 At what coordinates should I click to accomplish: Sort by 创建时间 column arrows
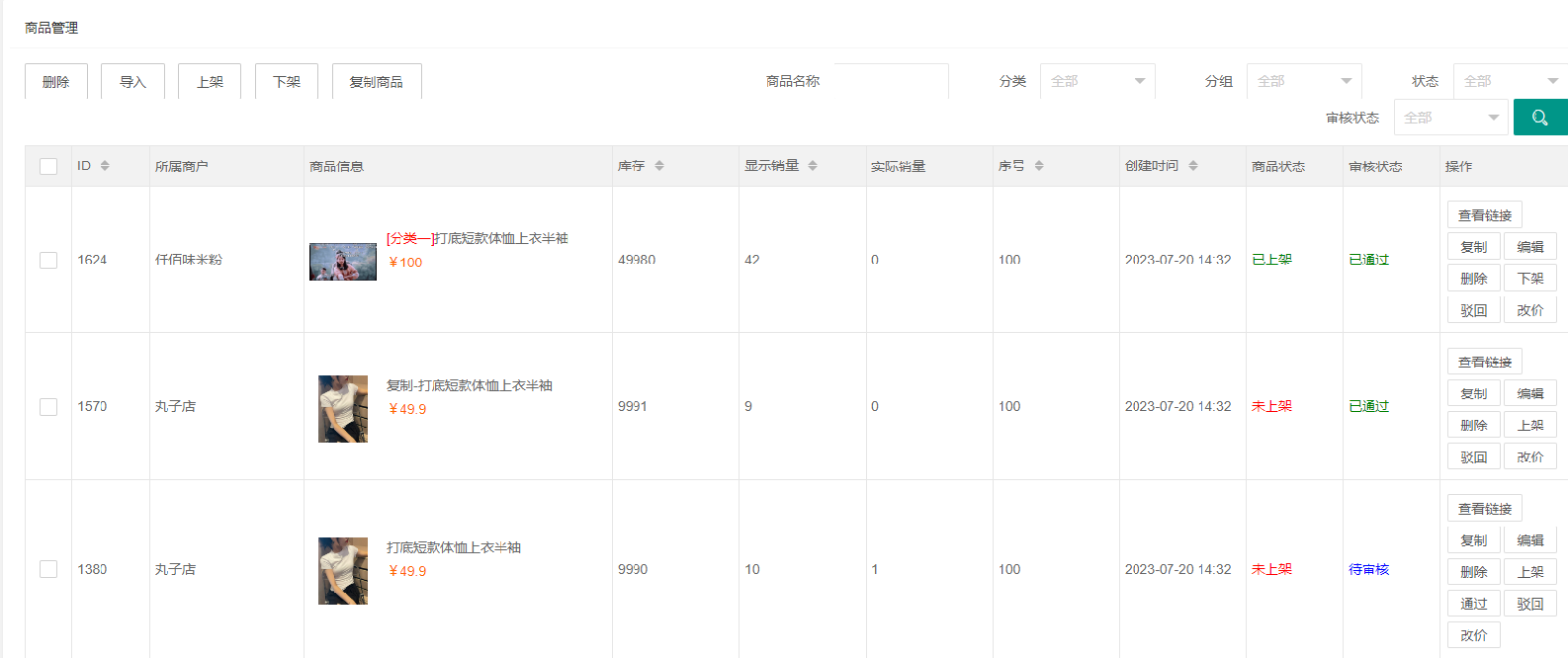pyautogui.click(x=1193, y=166)
